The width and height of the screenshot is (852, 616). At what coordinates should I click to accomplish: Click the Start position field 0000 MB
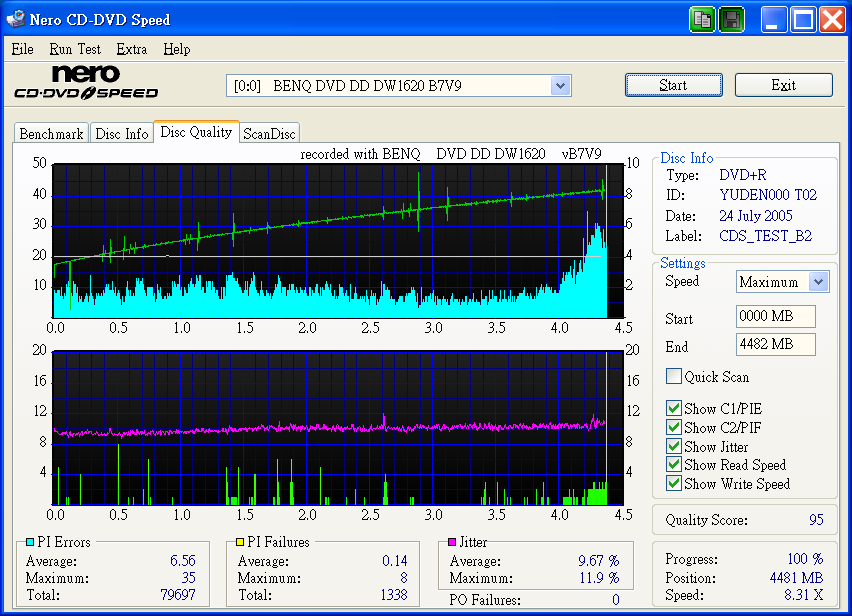[x=776, y=316]
